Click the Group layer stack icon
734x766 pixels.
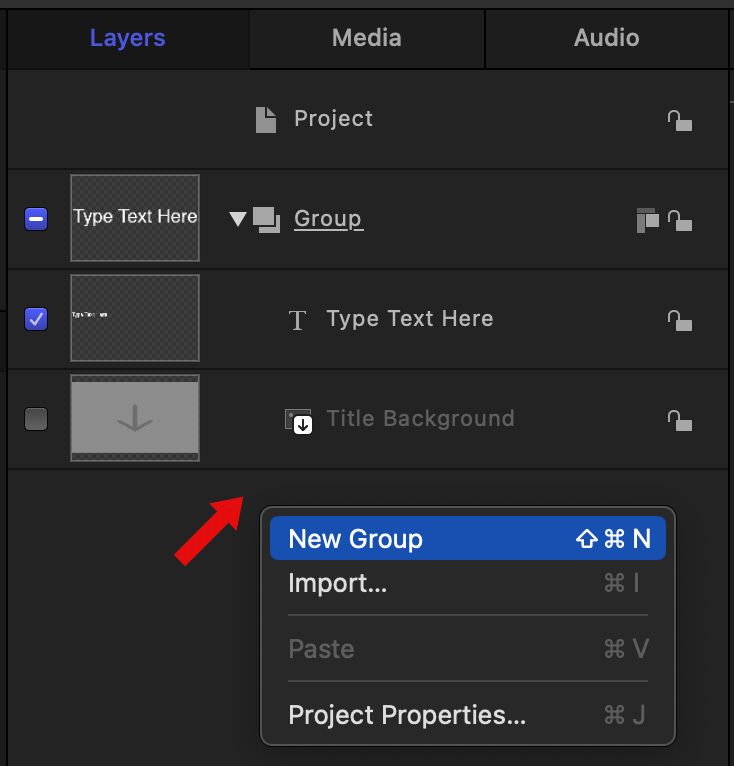click(266, 219)
